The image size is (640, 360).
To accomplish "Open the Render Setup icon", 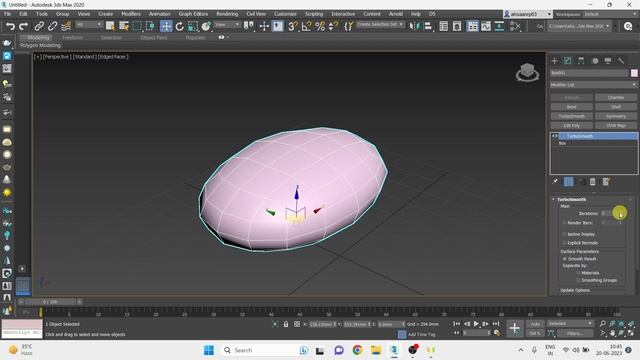I will tap(628, 26).
